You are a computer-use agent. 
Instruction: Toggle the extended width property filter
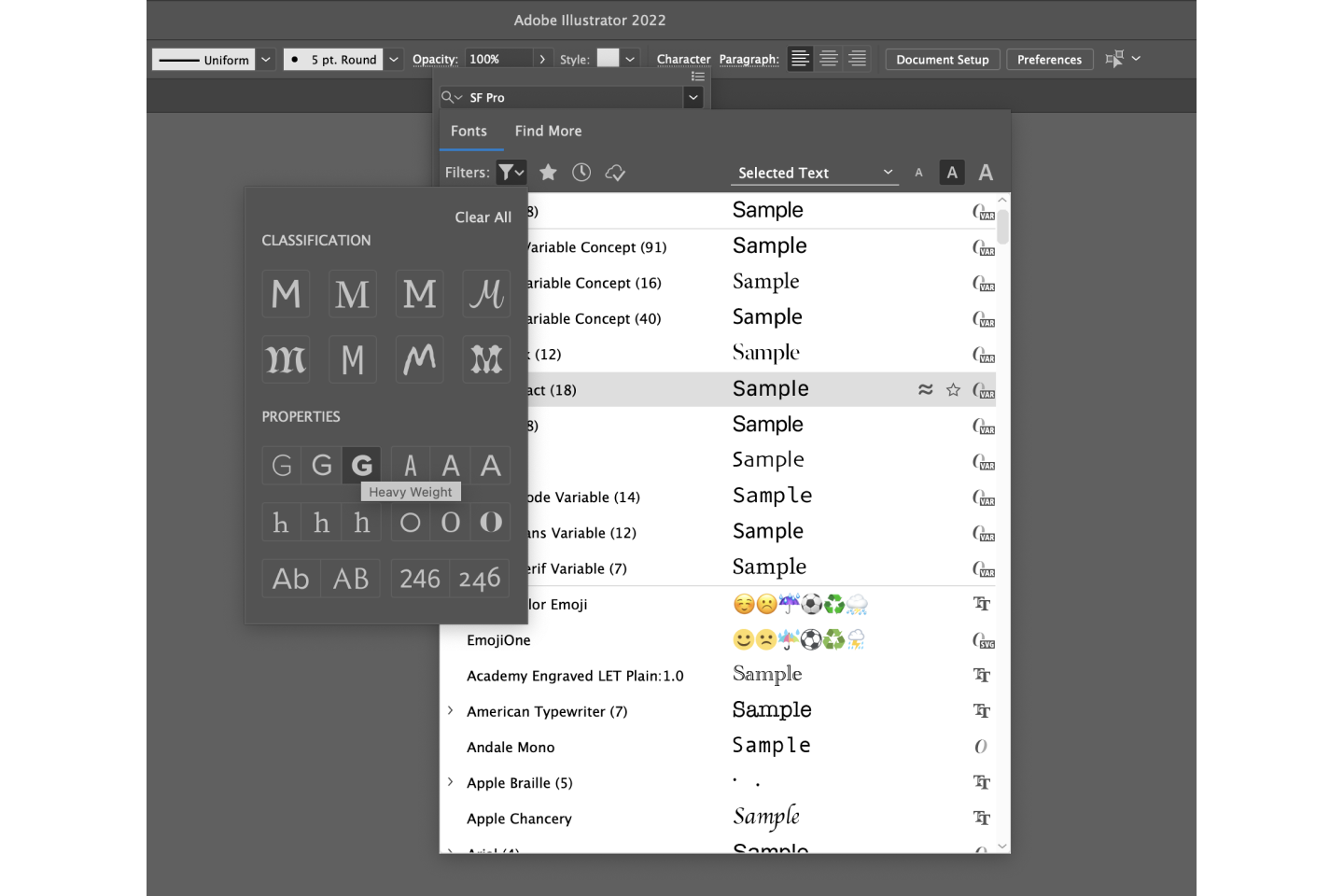[491, 465]
